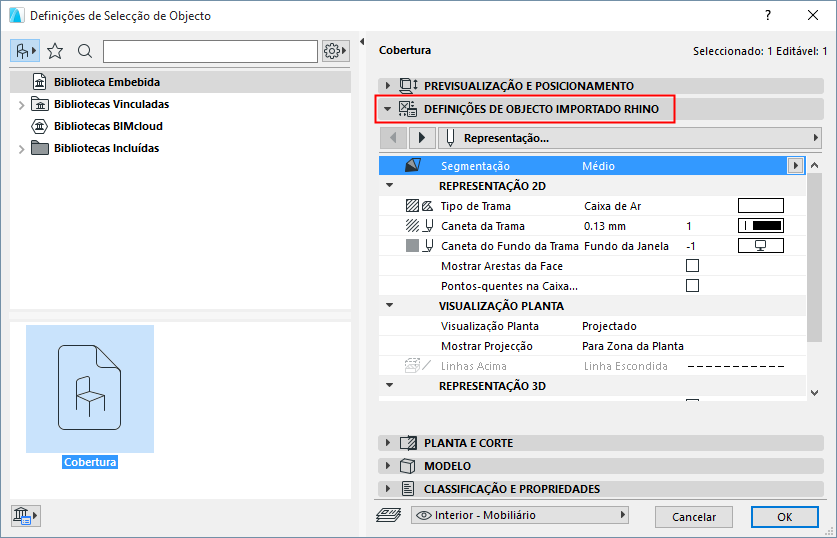Image resolution: width=837 pixels, height=538 pixels.
Task: Click the parameter list scroll down arrow
Action: pos(815,393)
